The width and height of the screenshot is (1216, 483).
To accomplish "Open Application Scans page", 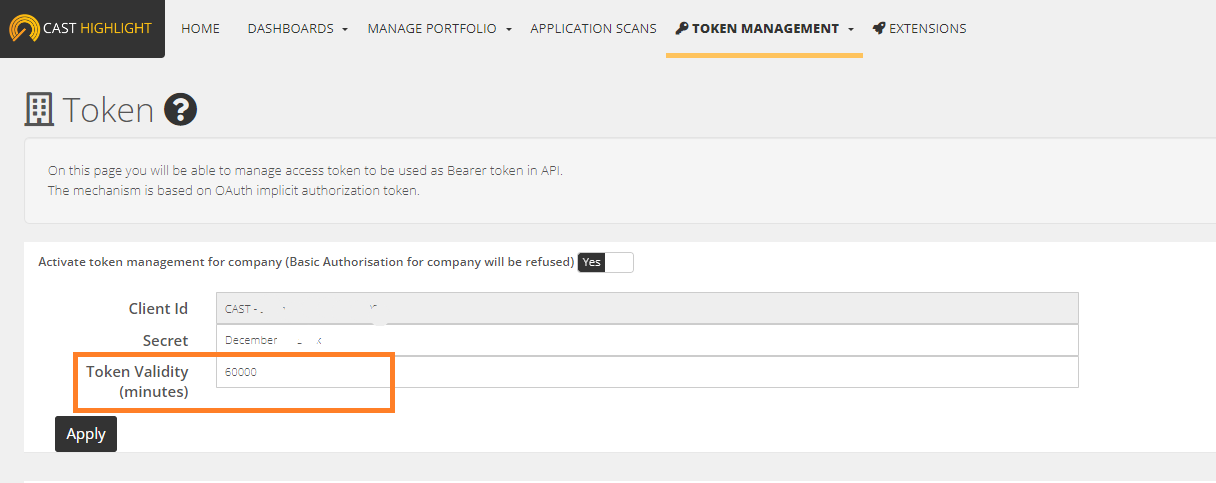I will click(593, 28).
